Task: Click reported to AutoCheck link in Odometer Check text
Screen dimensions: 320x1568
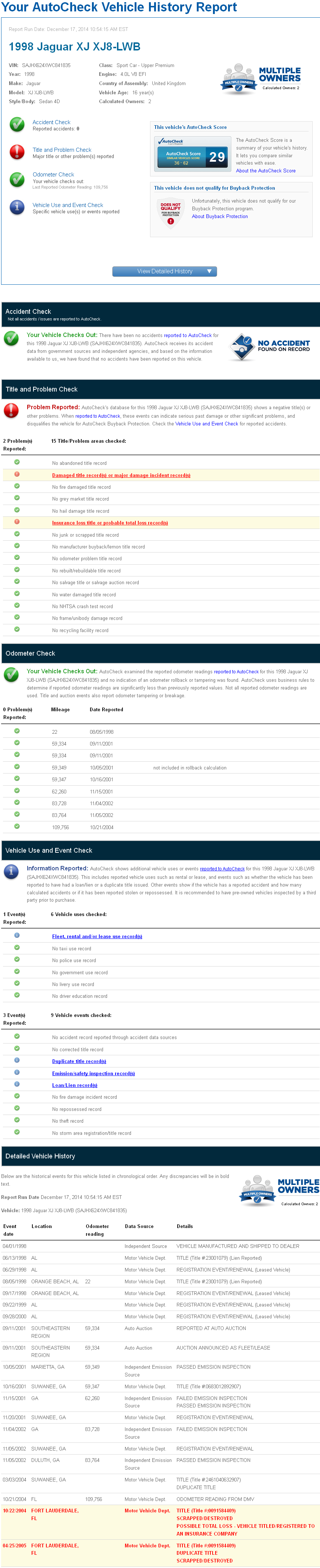Action: (236, 672)
